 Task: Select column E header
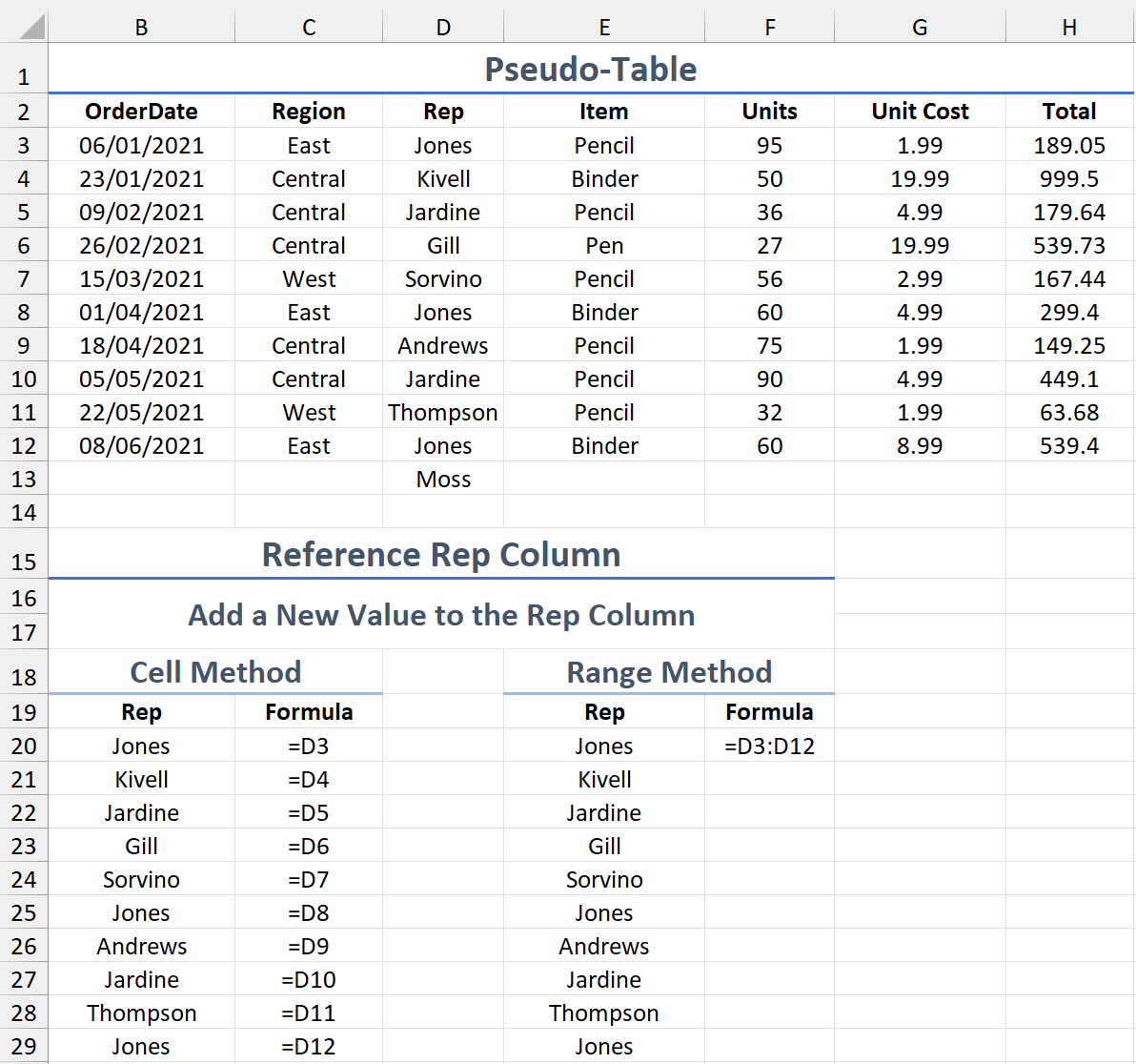click(604, 28)
